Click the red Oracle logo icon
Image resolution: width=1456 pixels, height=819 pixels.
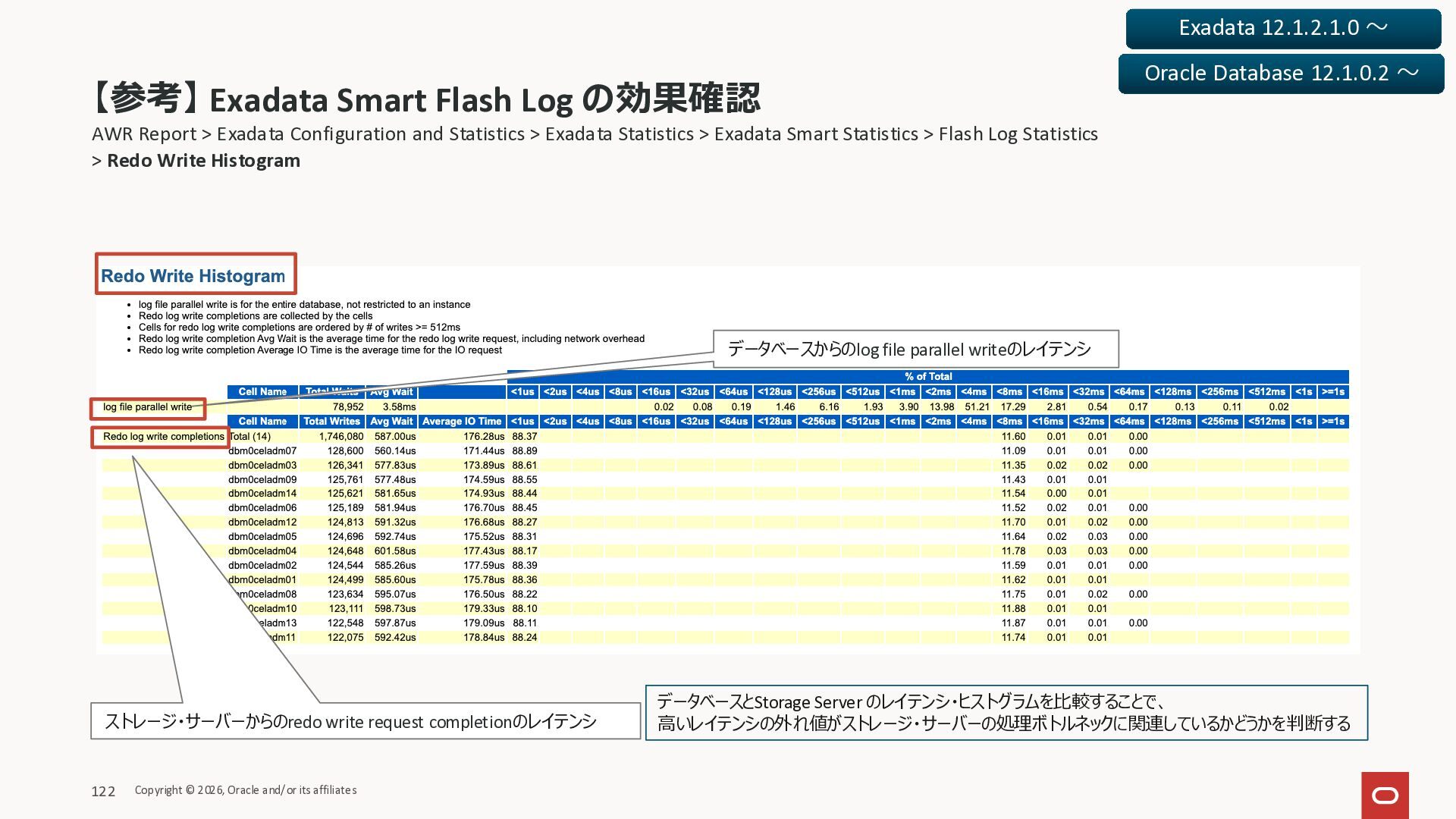point(1385,795)
